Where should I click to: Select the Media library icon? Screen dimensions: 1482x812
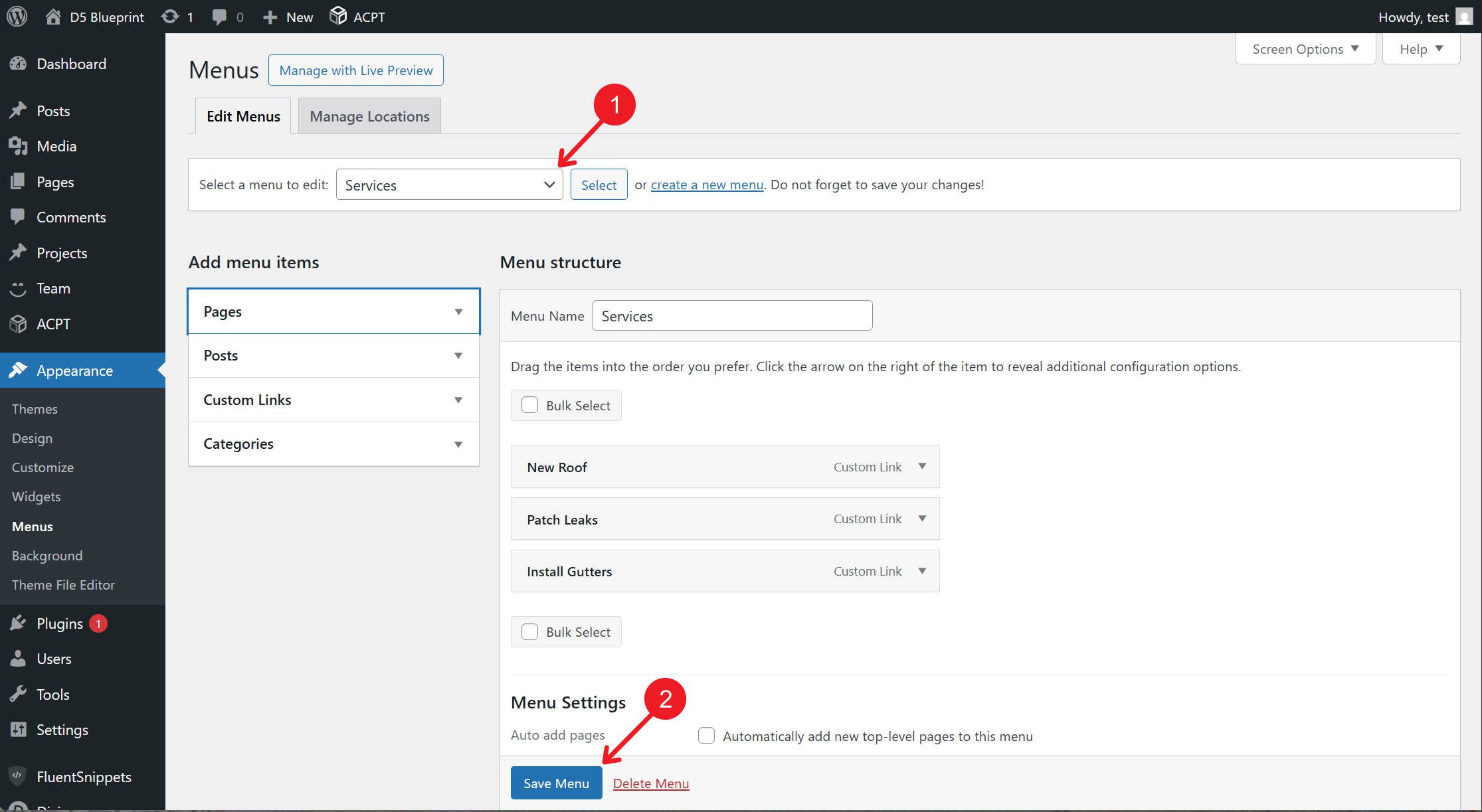click(x=19, y=146)
